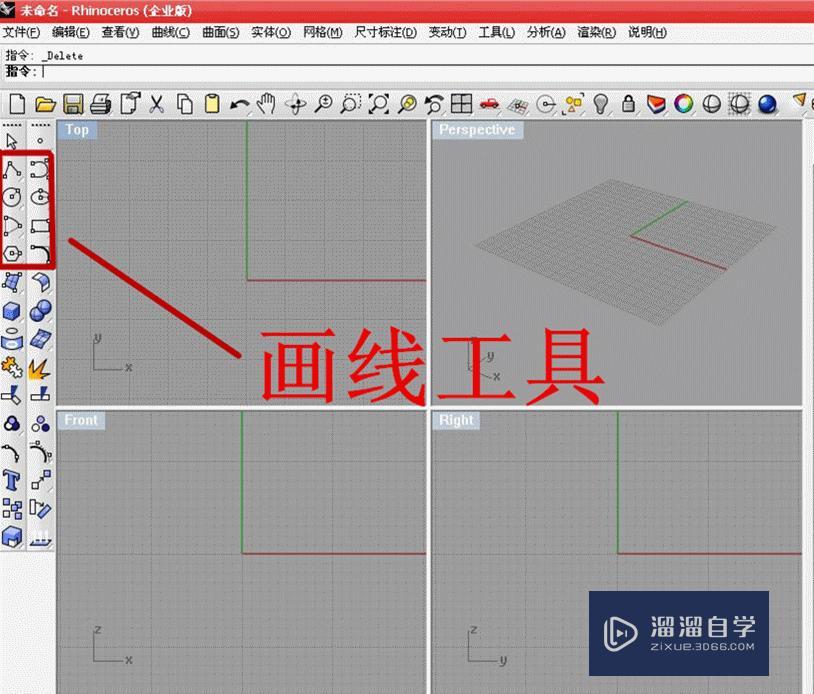Click the Undo arrow icon
This screenshot has height=694, width=814.
239,104
